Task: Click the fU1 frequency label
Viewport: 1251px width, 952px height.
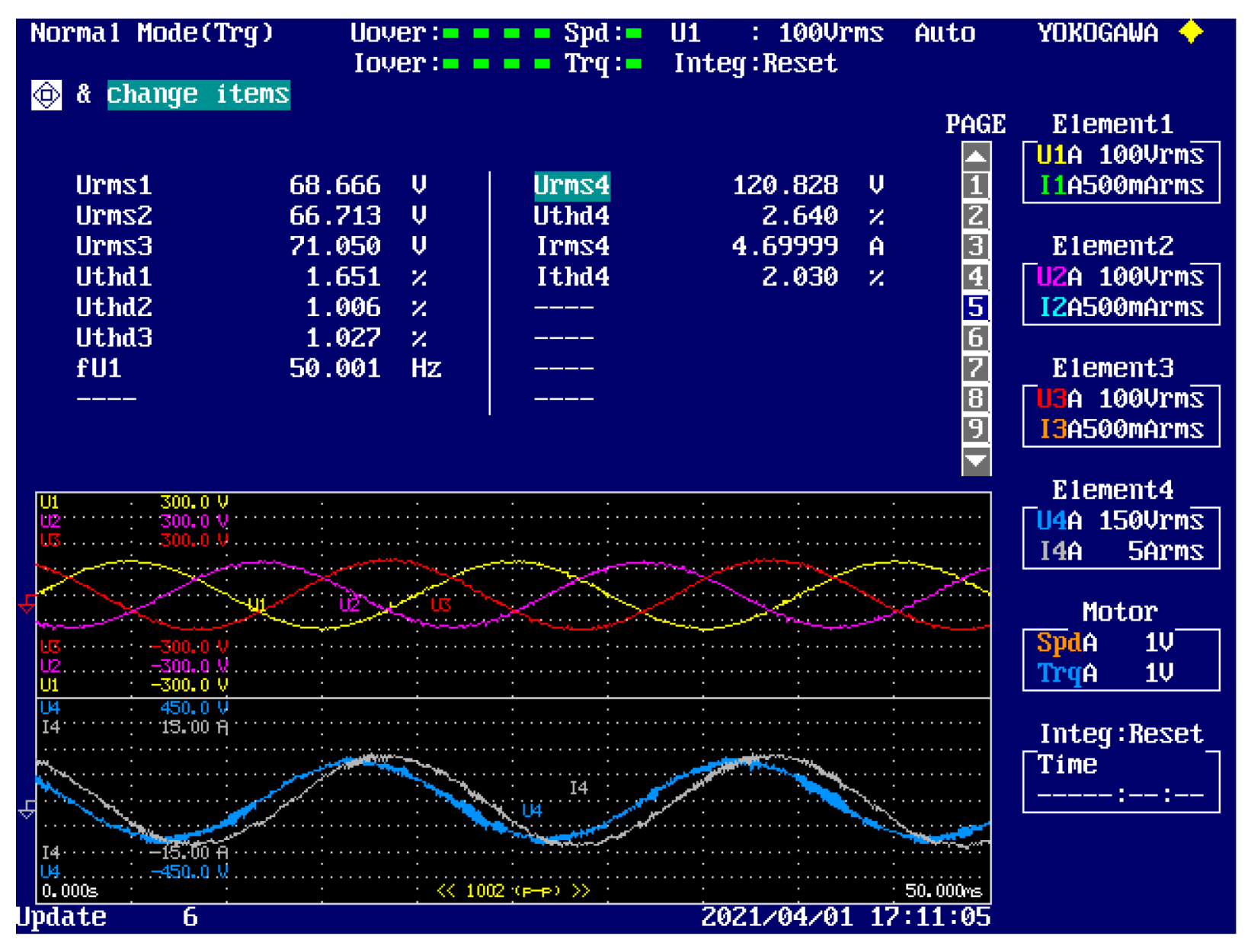Action: click(99, 369)
